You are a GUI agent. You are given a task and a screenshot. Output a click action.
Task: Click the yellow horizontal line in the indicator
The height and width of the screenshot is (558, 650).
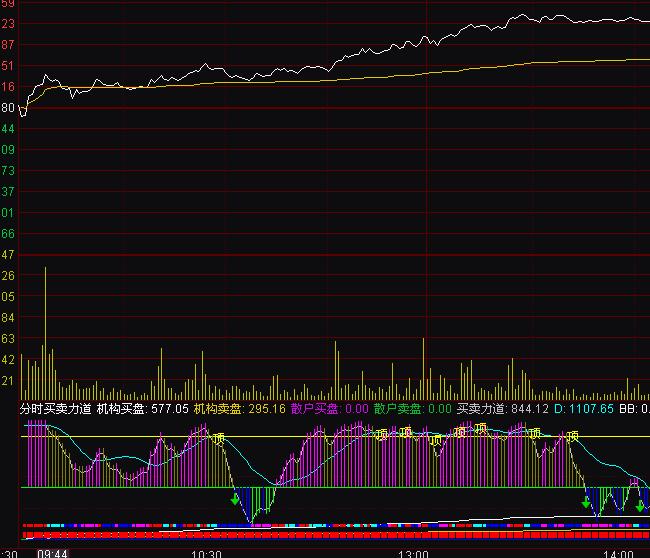click(x=300, y=436)
